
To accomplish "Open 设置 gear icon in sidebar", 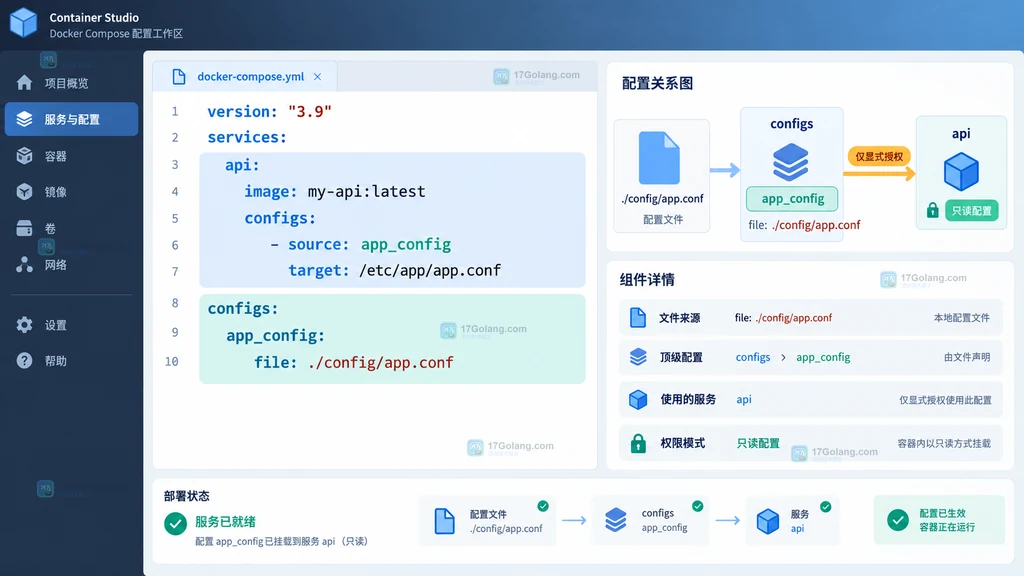I will click(x=24, y=325).
